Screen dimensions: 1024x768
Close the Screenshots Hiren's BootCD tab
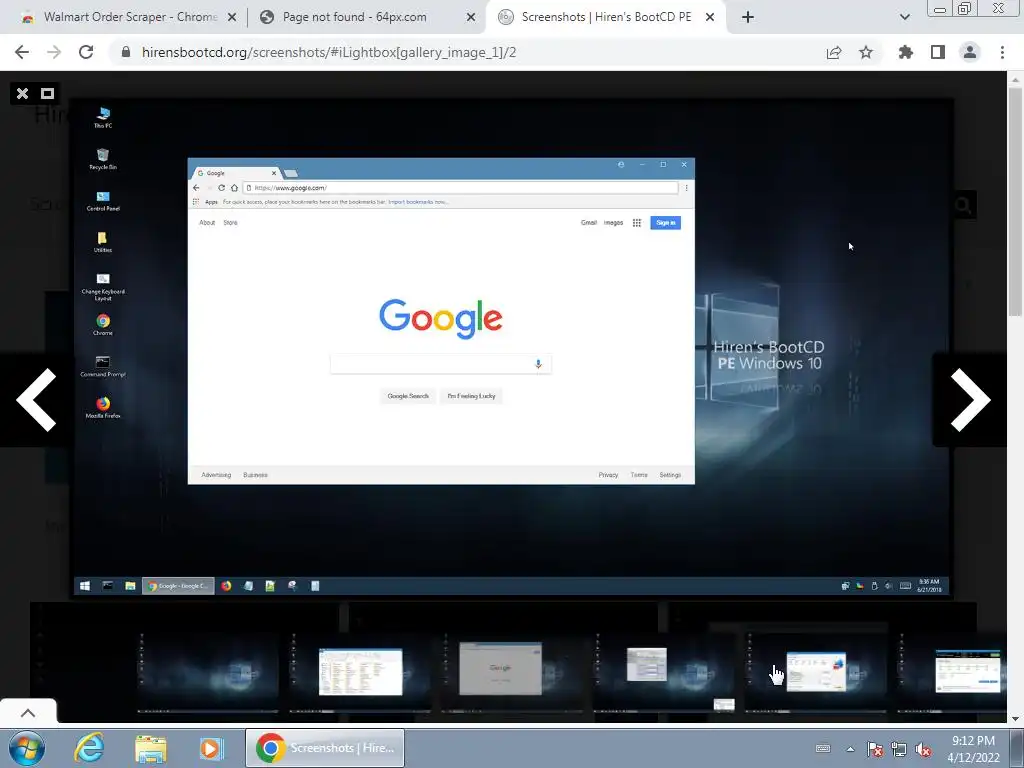710,18
